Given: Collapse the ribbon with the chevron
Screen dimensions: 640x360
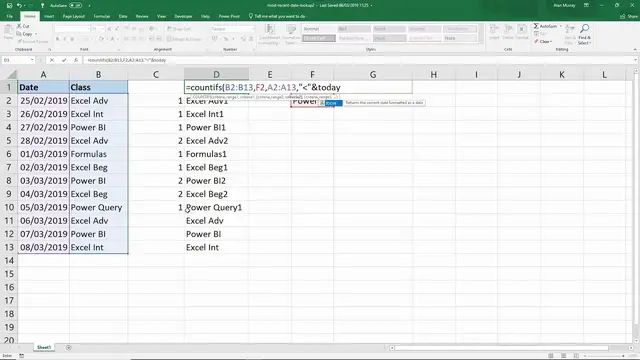Looking at the screenshot, I should (635, 49).
